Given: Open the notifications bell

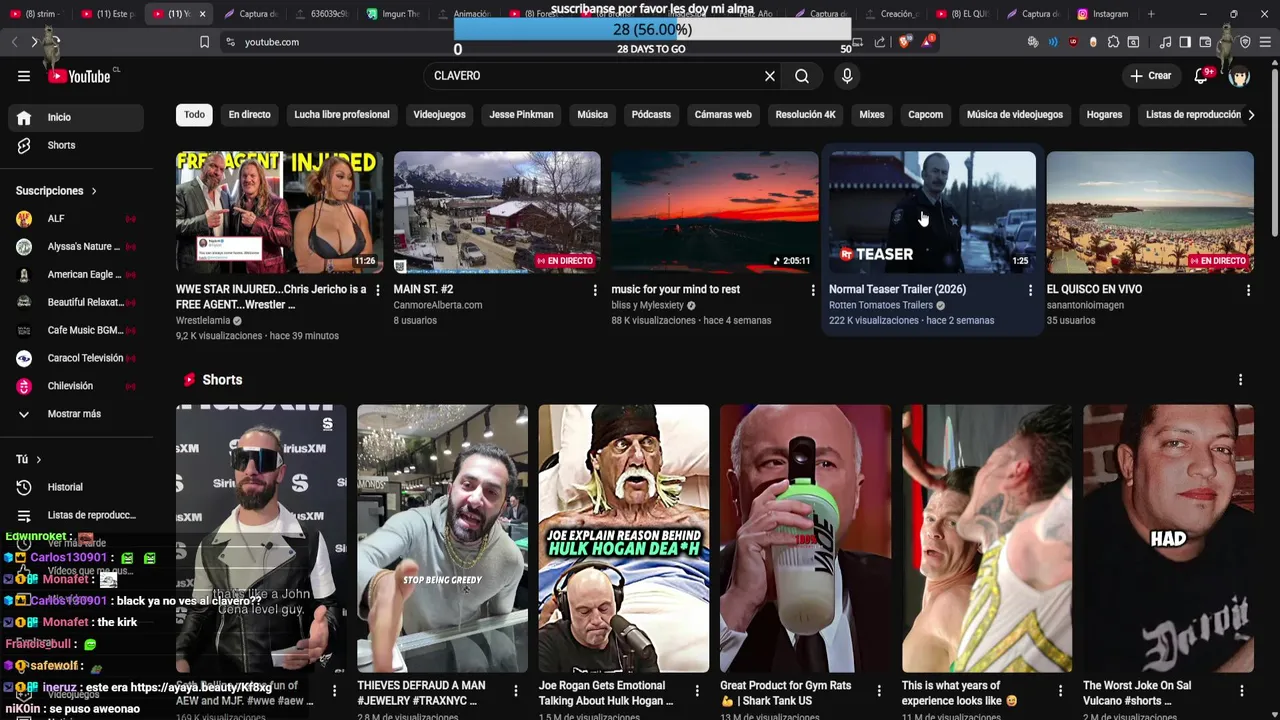Looking at the screenshot, I should 1201,76.
